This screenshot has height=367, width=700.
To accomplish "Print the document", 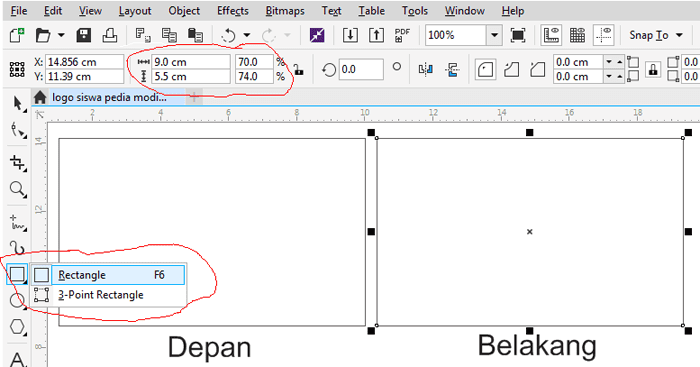I will (x=110, y=35).
